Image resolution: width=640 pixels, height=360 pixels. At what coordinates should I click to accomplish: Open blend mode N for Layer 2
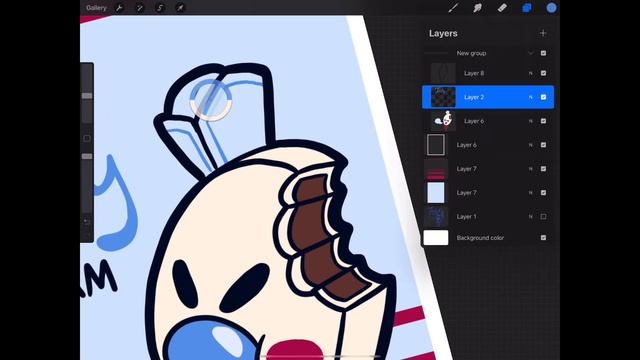click(531, 97)
